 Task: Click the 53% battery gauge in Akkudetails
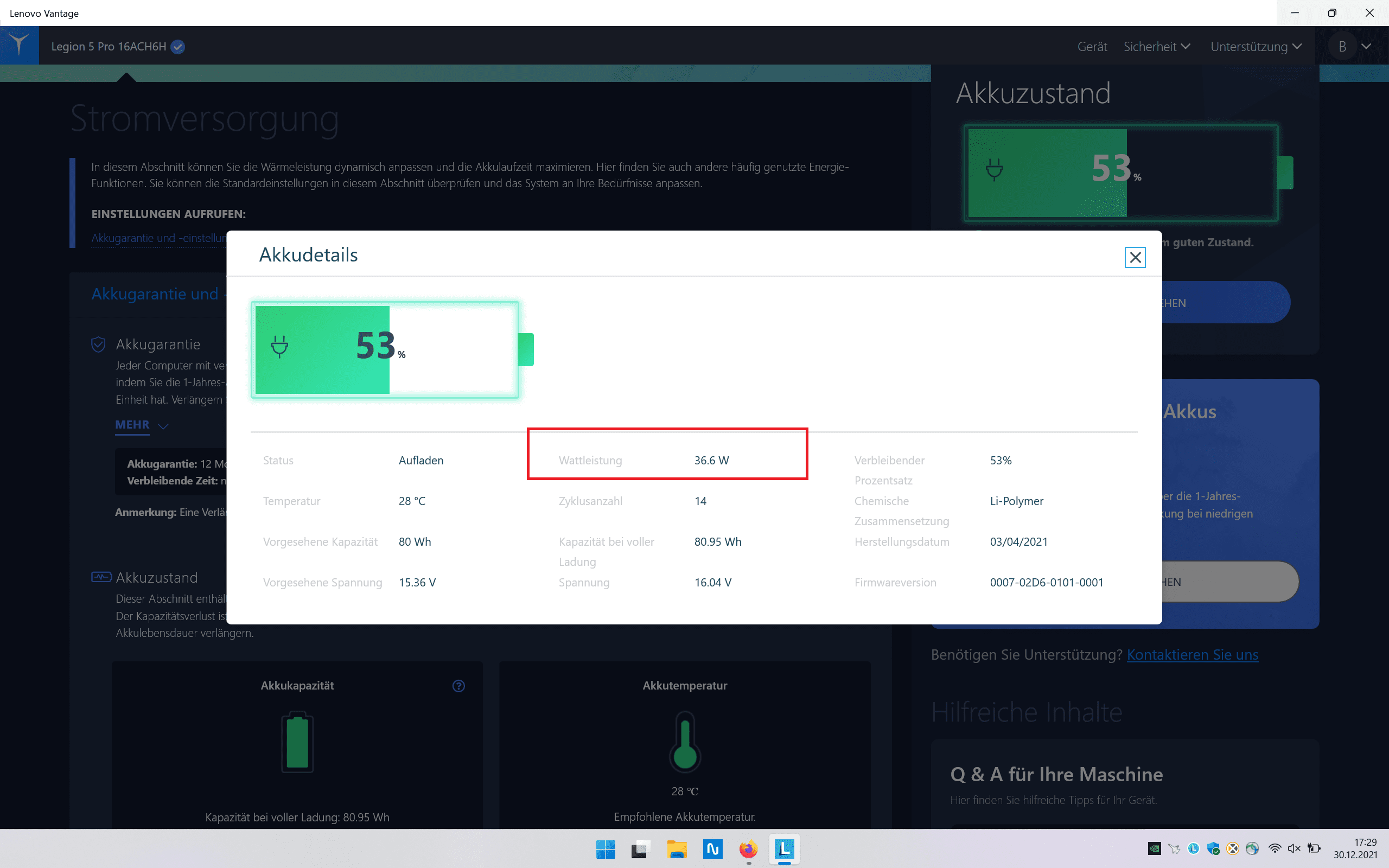[x=392, y=349]
